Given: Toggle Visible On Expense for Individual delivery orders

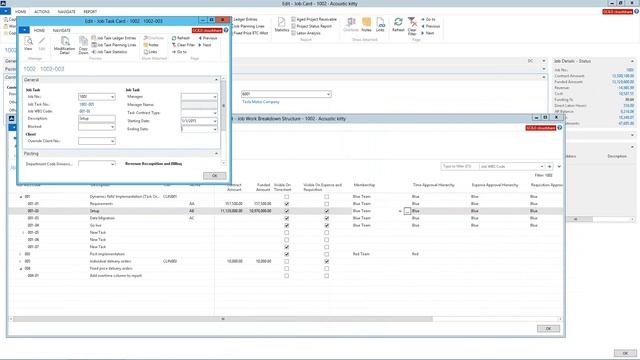Looking at the screenshot, I should [x=327, y=261].
